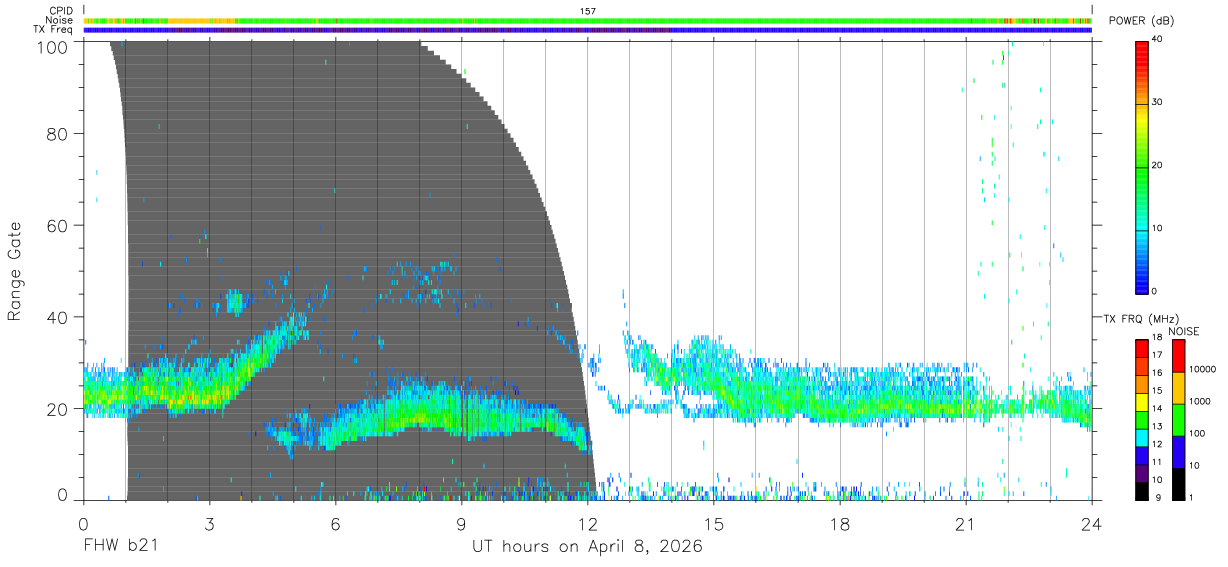The height and width of the screenshot is (567, 1228).
Task: Click the y-axis tick label "100"
Action: click(54, 47)
